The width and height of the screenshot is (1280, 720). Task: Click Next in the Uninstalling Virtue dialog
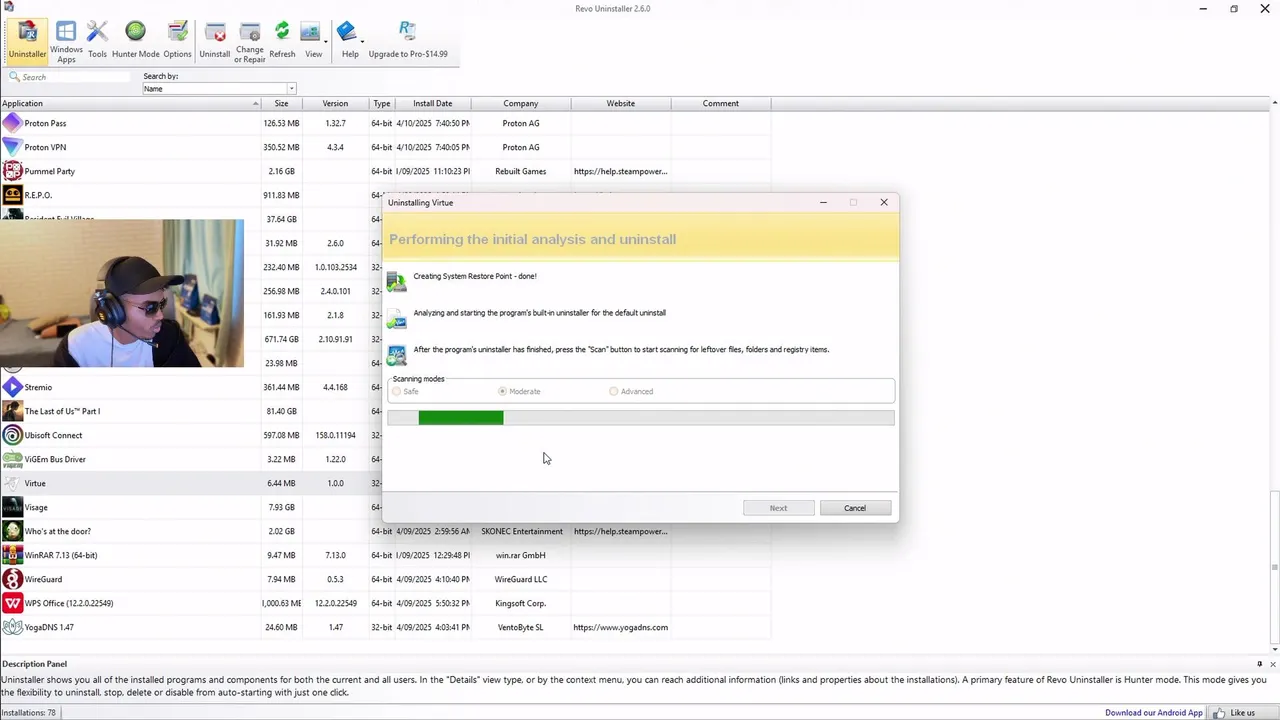[778, 508]
